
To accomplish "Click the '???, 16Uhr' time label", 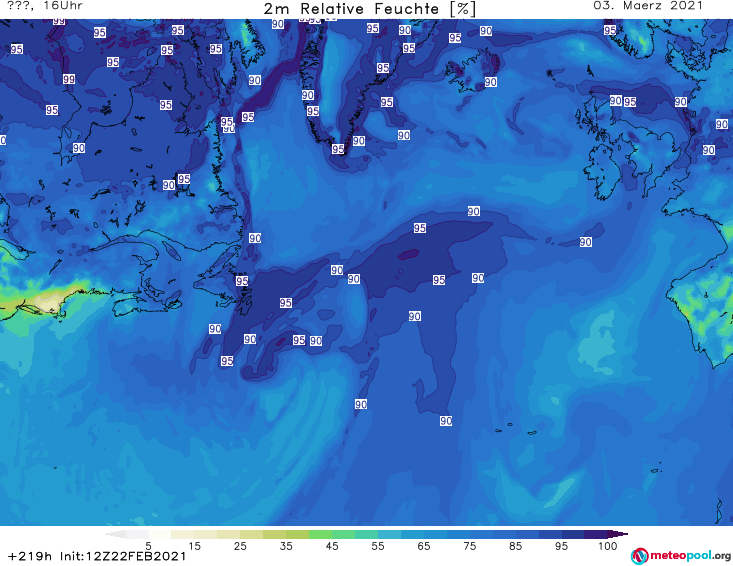I will tap(45, 6).
